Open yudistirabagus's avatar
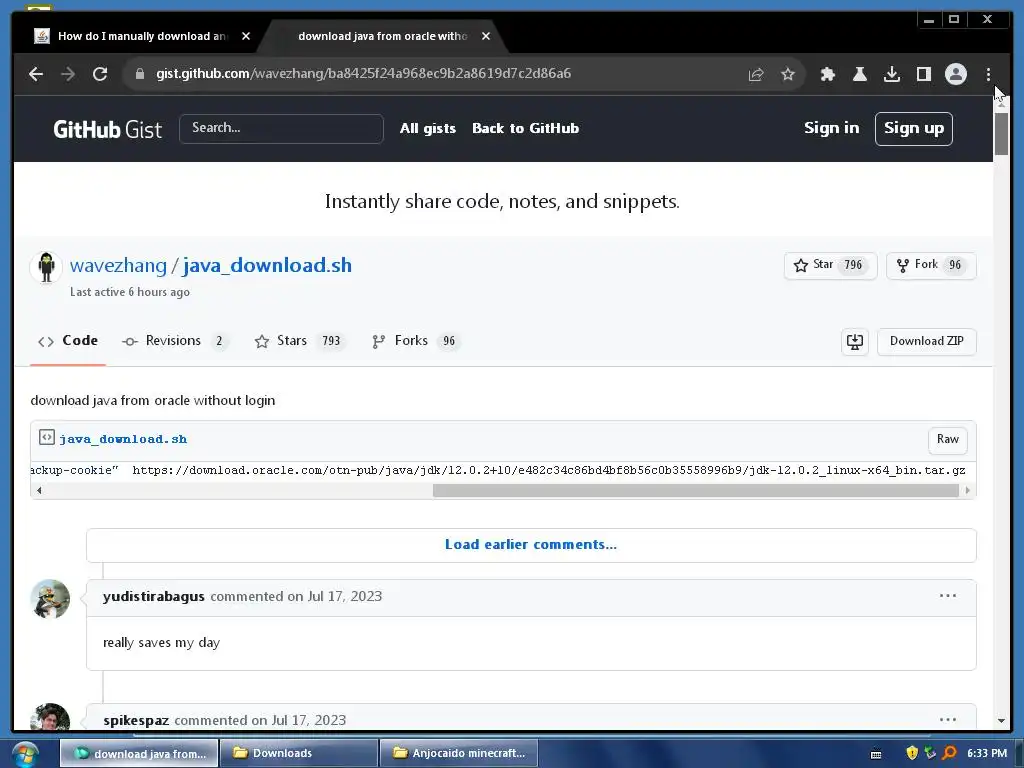Image resolution: width=1024 pixels, height=768 pixels. [x=50, y=599]
